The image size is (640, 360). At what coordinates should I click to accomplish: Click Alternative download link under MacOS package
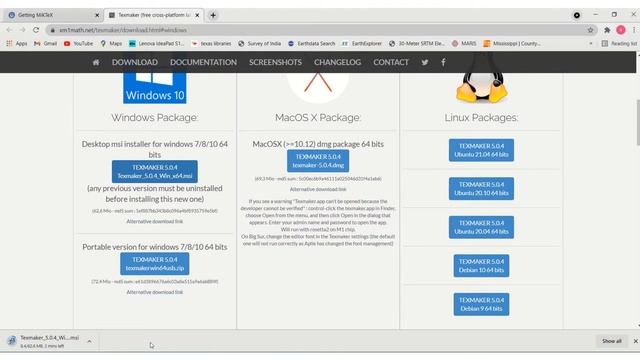pyautogui.click(x=318, y=189)
